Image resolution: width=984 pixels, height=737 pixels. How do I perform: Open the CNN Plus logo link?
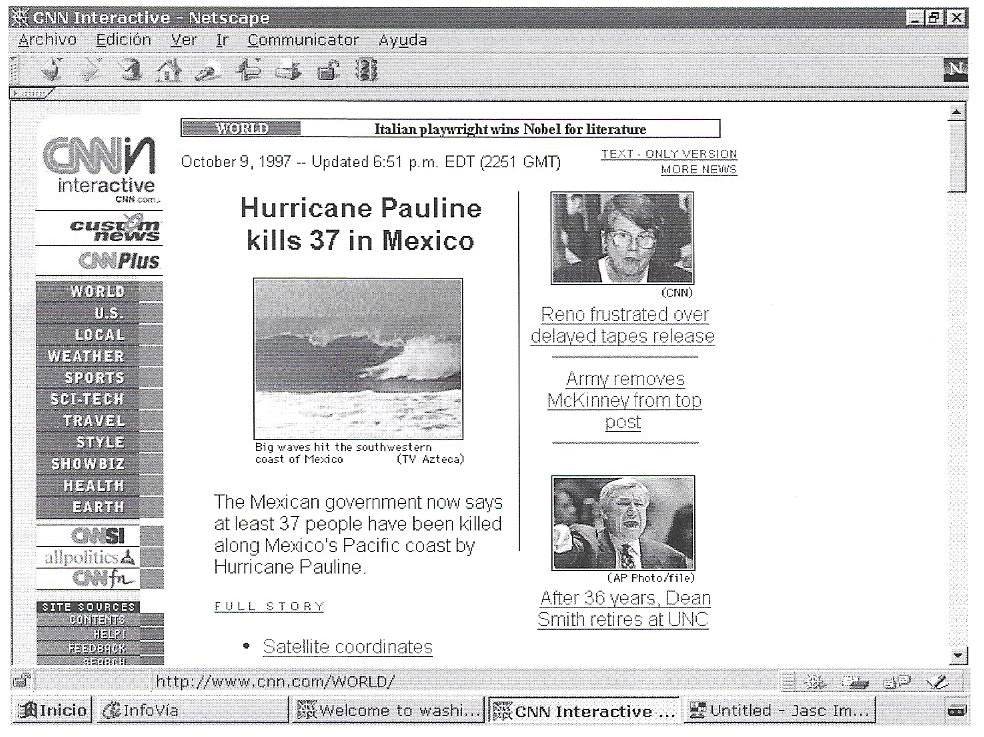point(119,261)
